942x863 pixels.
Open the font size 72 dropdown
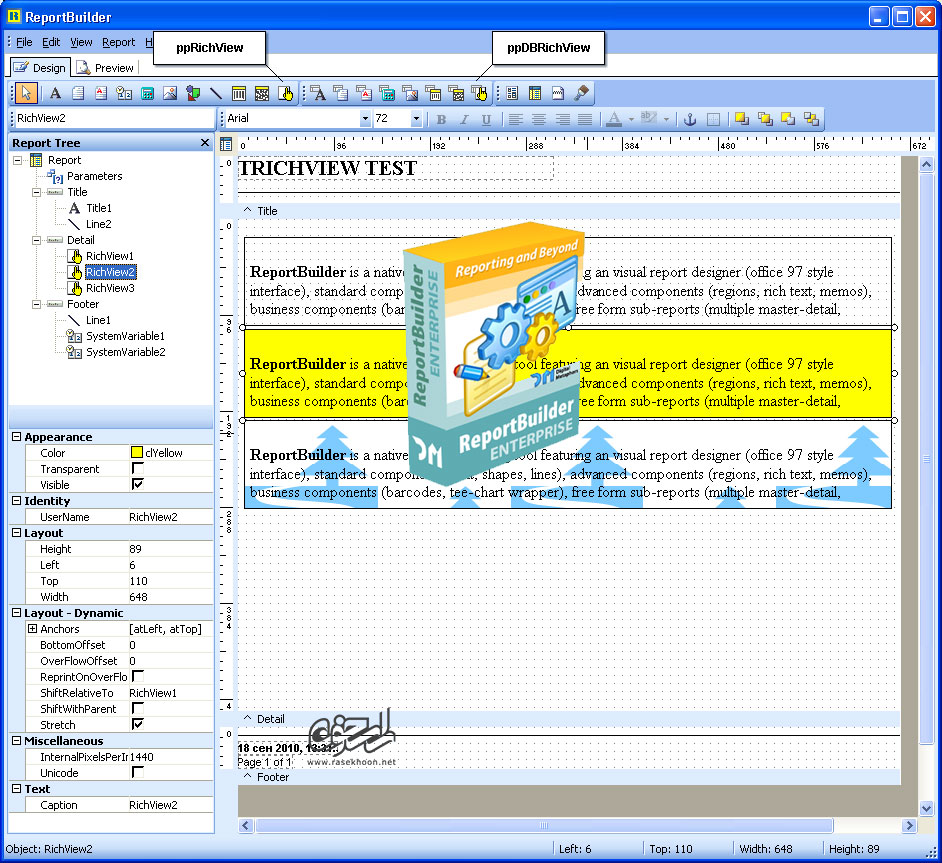pyautogui.click(x=416, y=119)
